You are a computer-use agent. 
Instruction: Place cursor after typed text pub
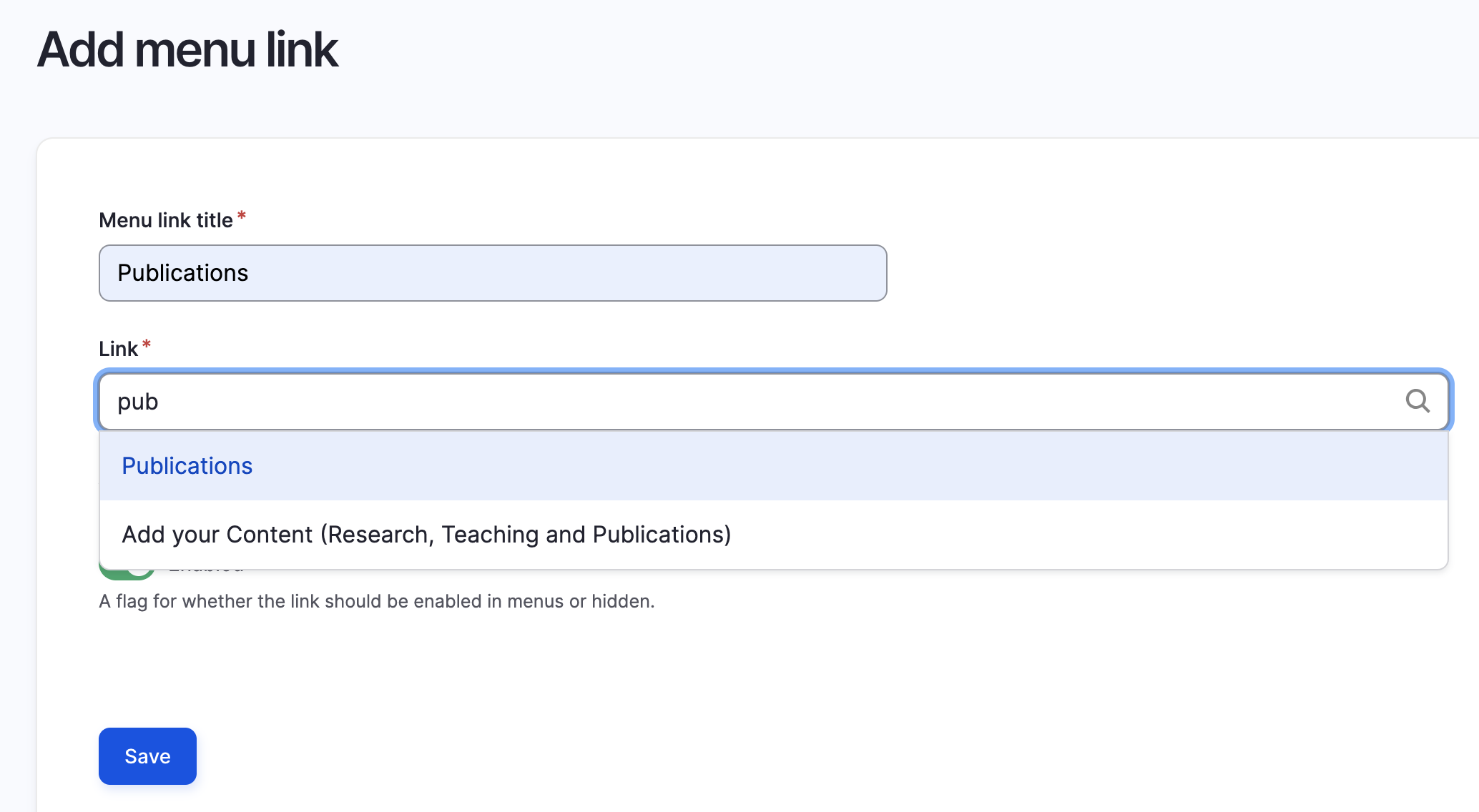point(160,402)
